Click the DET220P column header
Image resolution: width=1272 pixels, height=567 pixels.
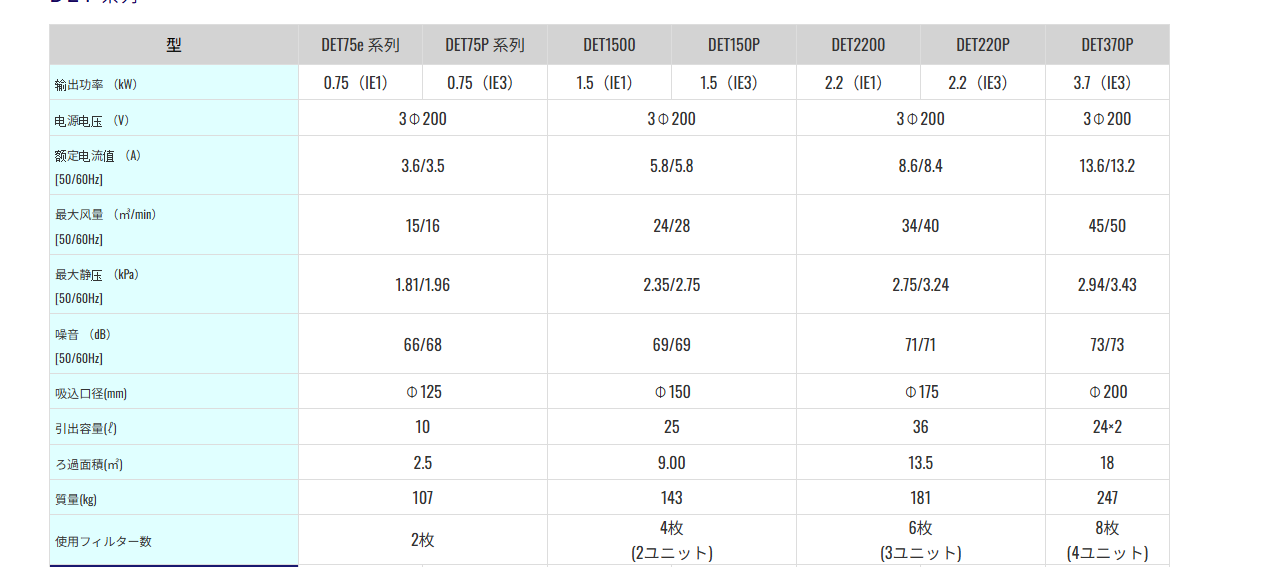983,45
